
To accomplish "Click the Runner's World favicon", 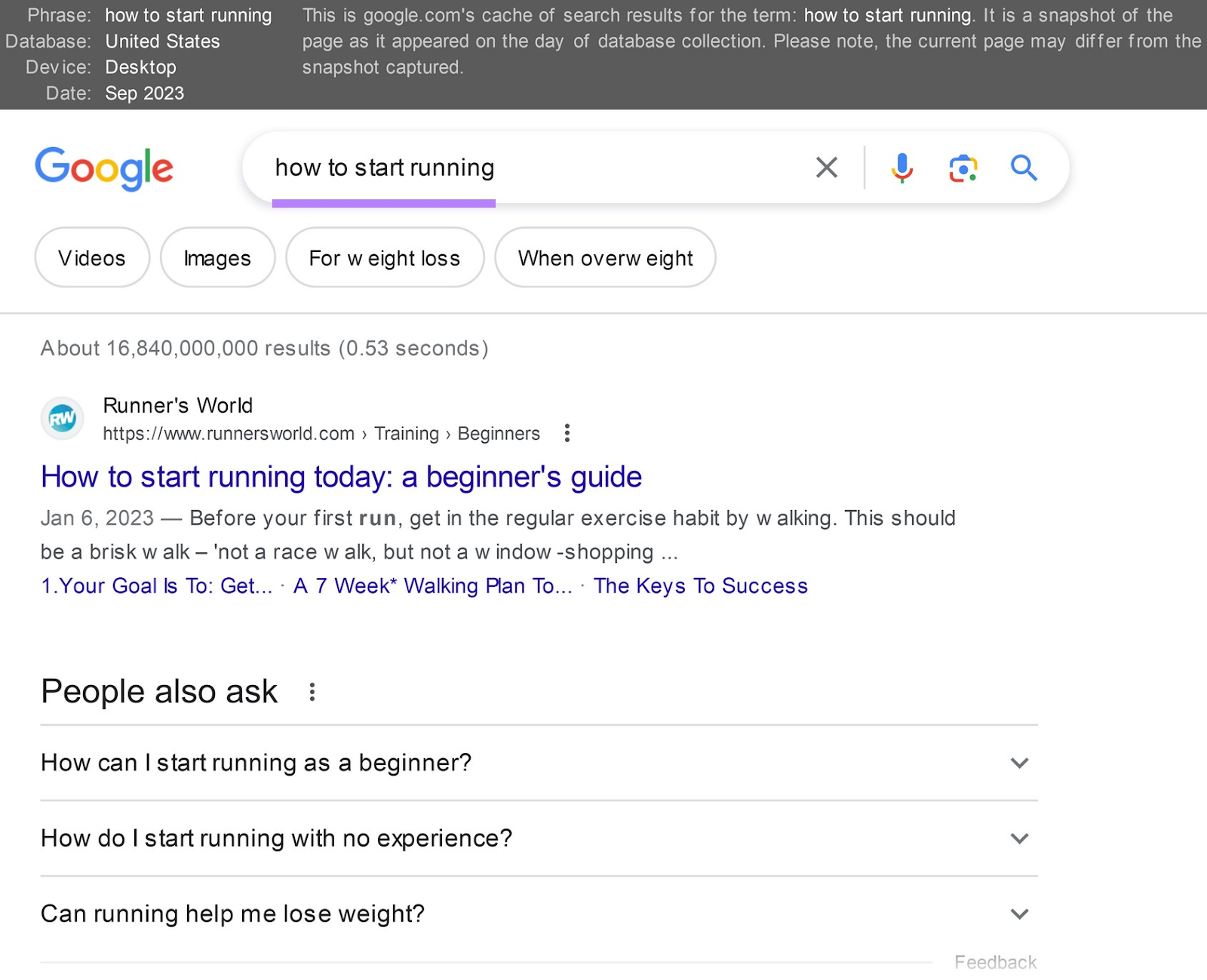I will pyautogui.click(x=62, y=418).
